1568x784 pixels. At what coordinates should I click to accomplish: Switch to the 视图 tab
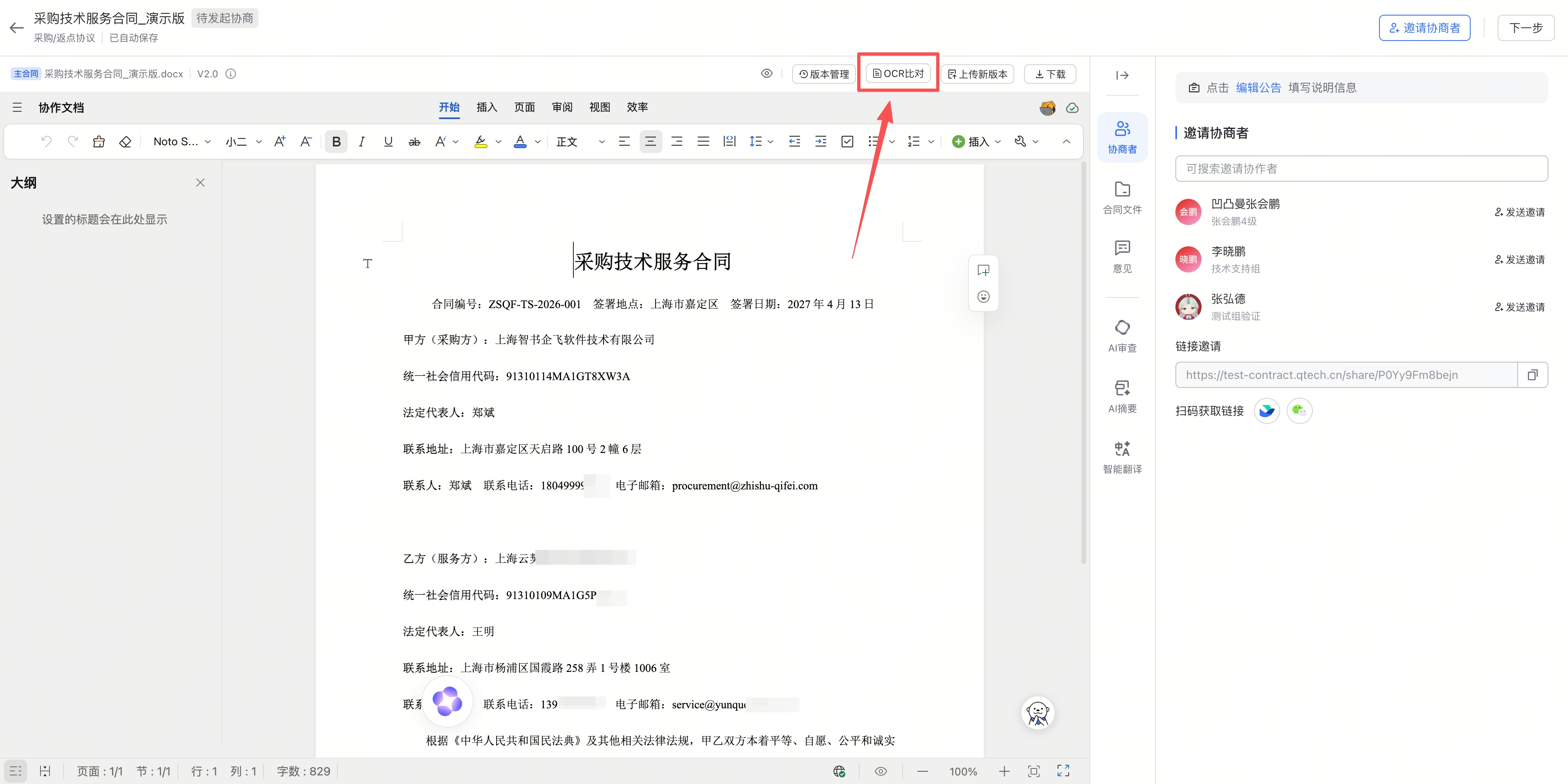coord(600,107)
